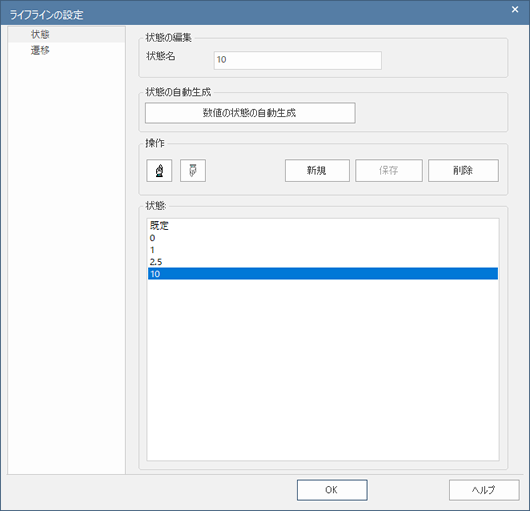Image resolution: width=530 pixels, height=511 pixels.
Task: Click into the 状態名 text field
Action: pyautogui.click(x=297, y=60)
